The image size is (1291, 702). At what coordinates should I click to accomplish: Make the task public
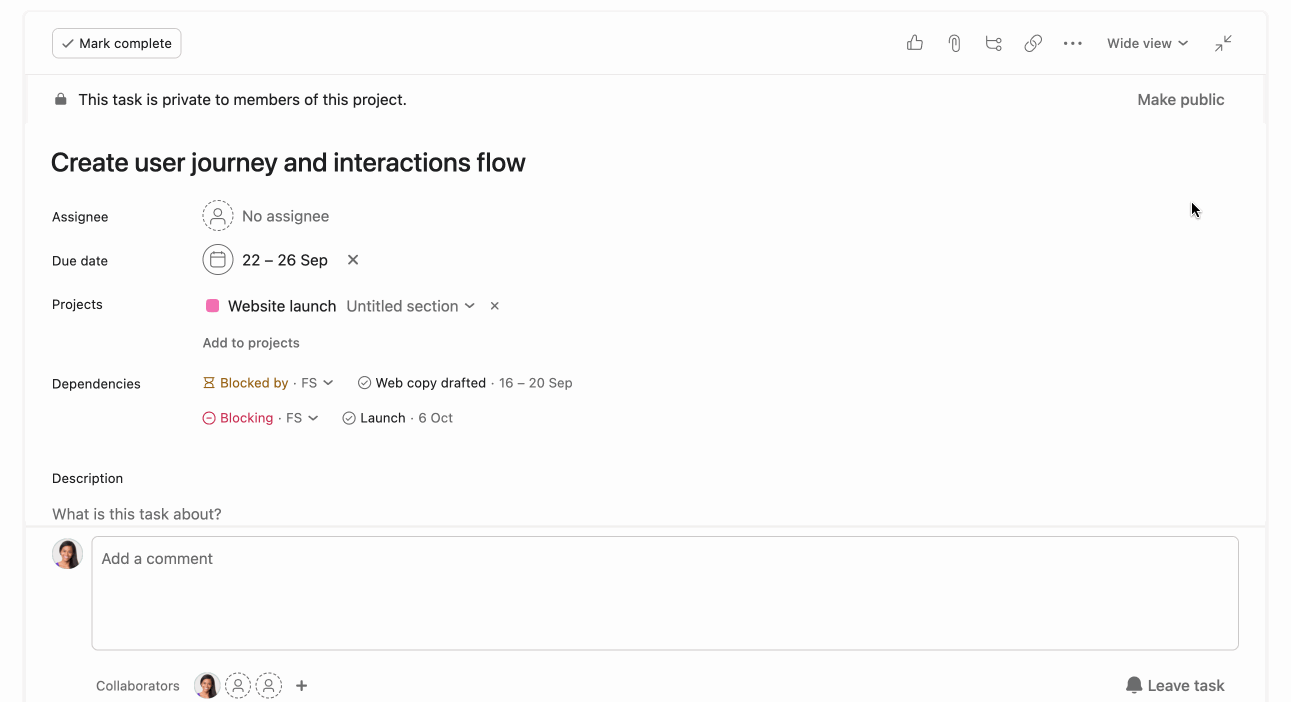pyautogui.click(x=1180, y=99)
